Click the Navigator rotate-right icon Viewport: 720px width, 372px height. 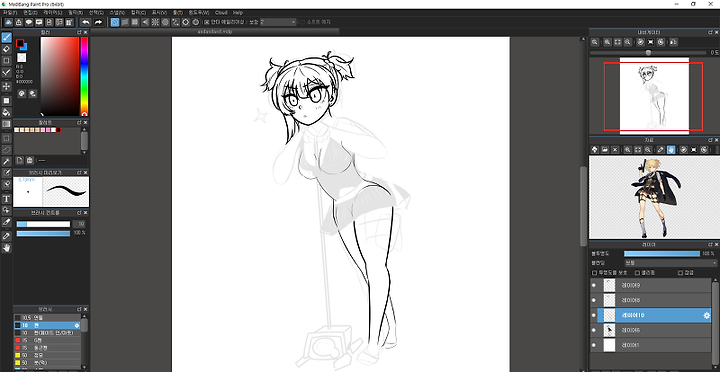pyautogui.click(x=661, y=42)
